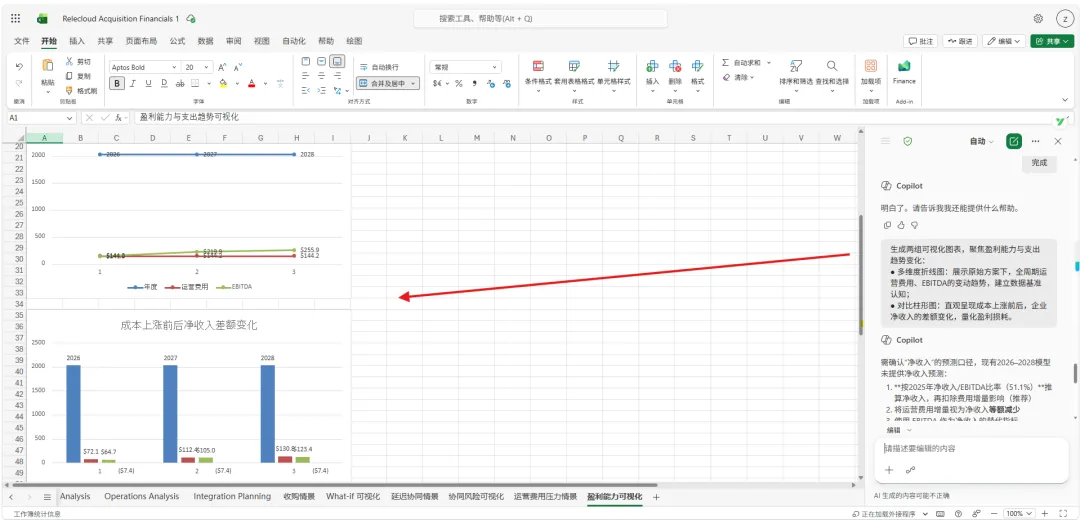This screenshot has height=520, width=1080.
Task: Toggle Bold formatting
Action: click(x=117, y=83)
